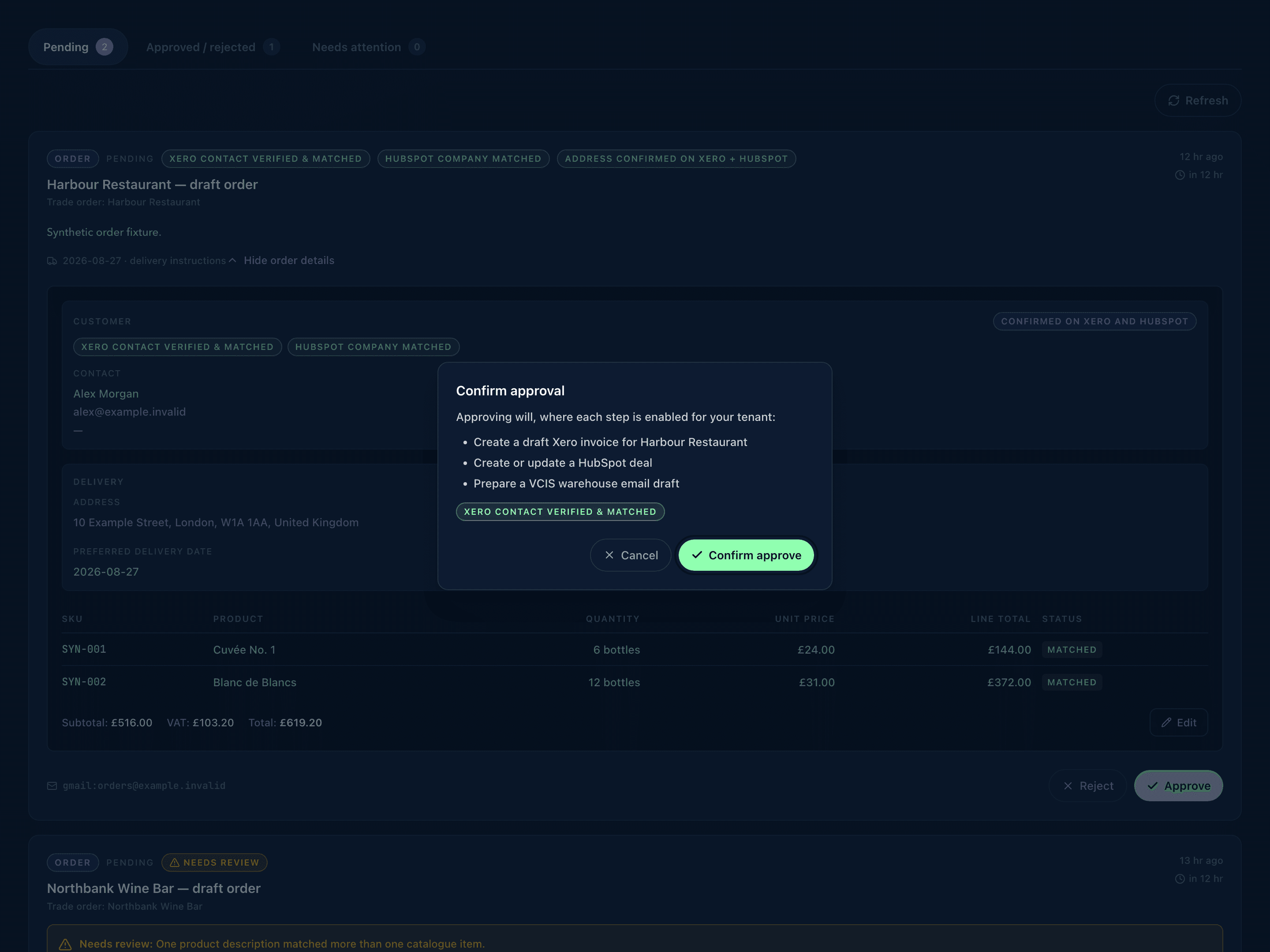Click the chevron beside Hide order details
This screenshot has height=952, width=1270.
pos(232,260)
